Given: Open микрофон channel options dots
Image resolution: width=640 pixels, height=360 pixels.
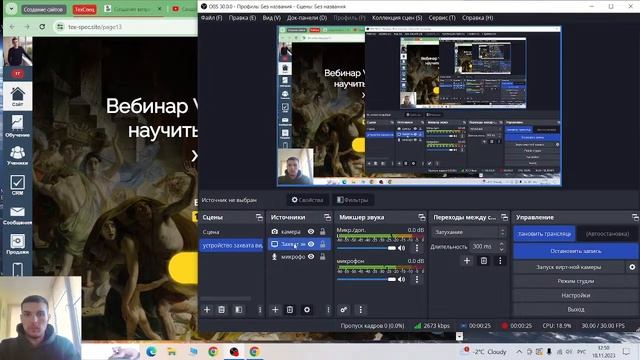Looking at the screenshot, I should [x=417, y=279].
